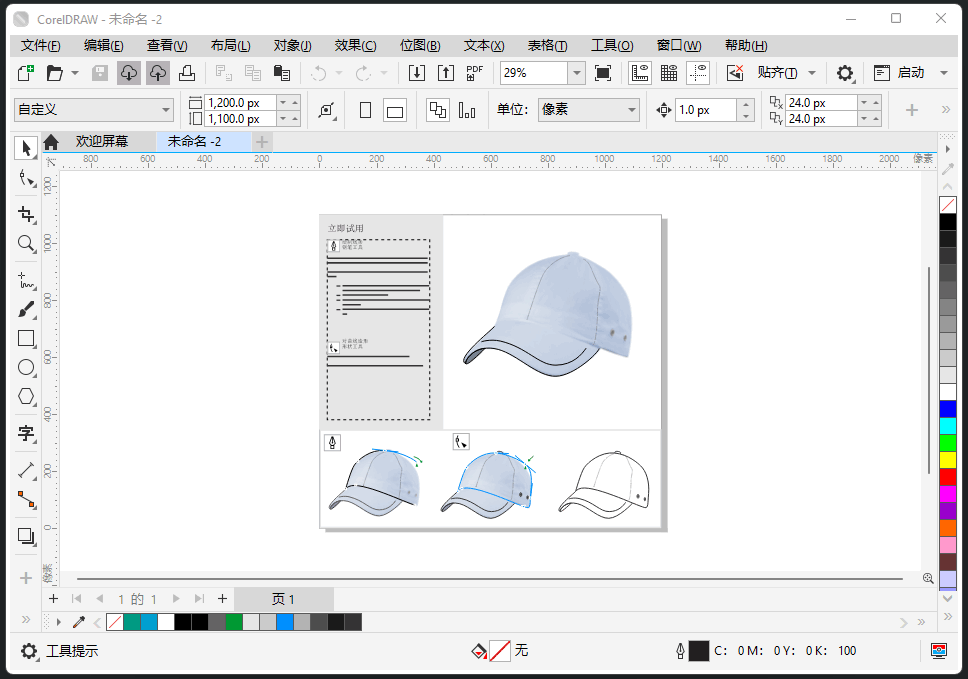The width and height of the screenshot is (968, 679).
Task: Open the zoom level 29% dropdown
Action: (576, 73)
